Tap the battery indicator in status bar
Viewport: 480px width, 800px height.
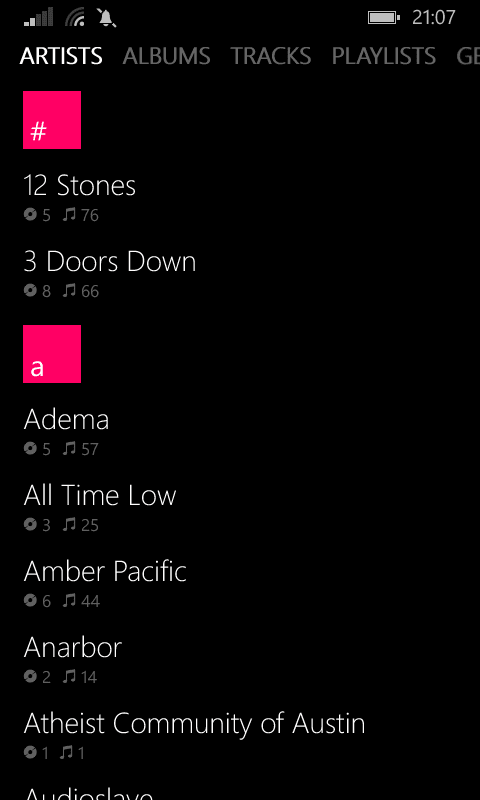coord(384,18)
